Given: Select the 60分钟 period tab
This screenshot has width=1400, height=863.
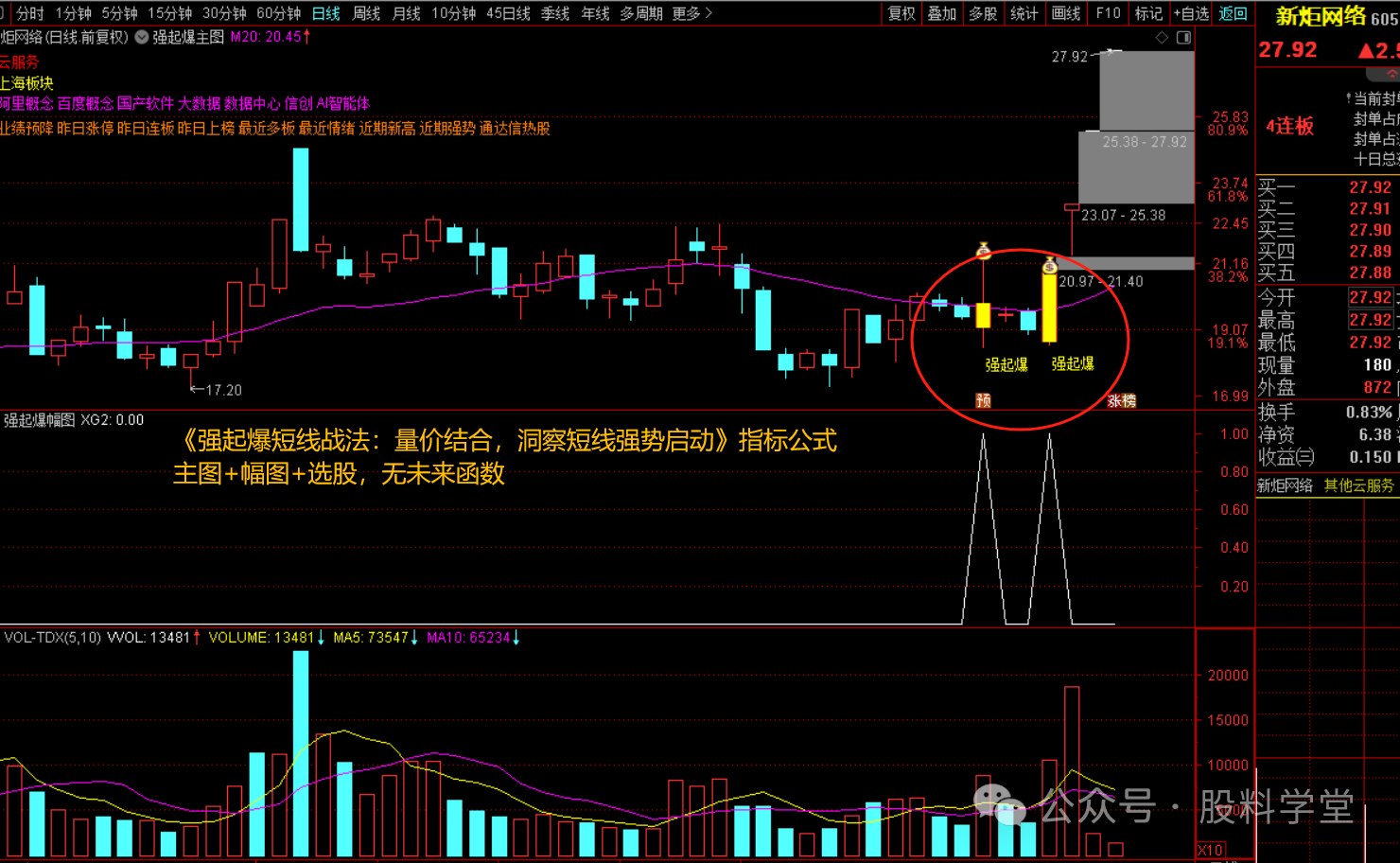Looking at the screenshot, I should (278, 13).
